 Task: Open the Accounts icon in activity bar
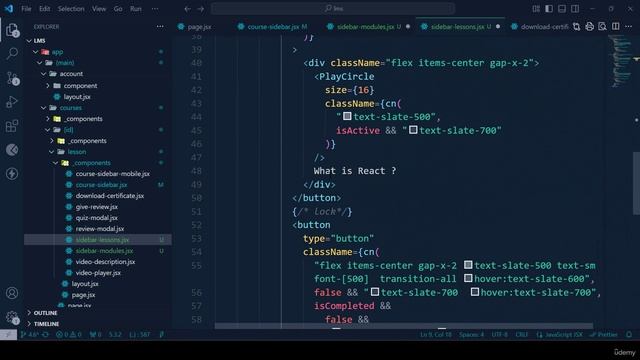pos(12,293)
